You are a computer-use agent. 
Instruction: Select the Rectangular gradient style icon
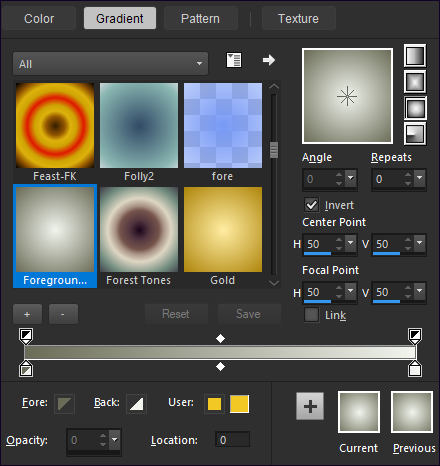coord(415,81)
